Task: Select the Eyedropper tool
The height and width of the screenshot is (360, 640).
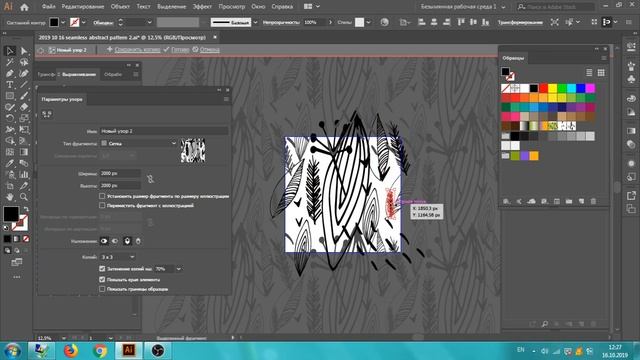Action: point(10,163)
